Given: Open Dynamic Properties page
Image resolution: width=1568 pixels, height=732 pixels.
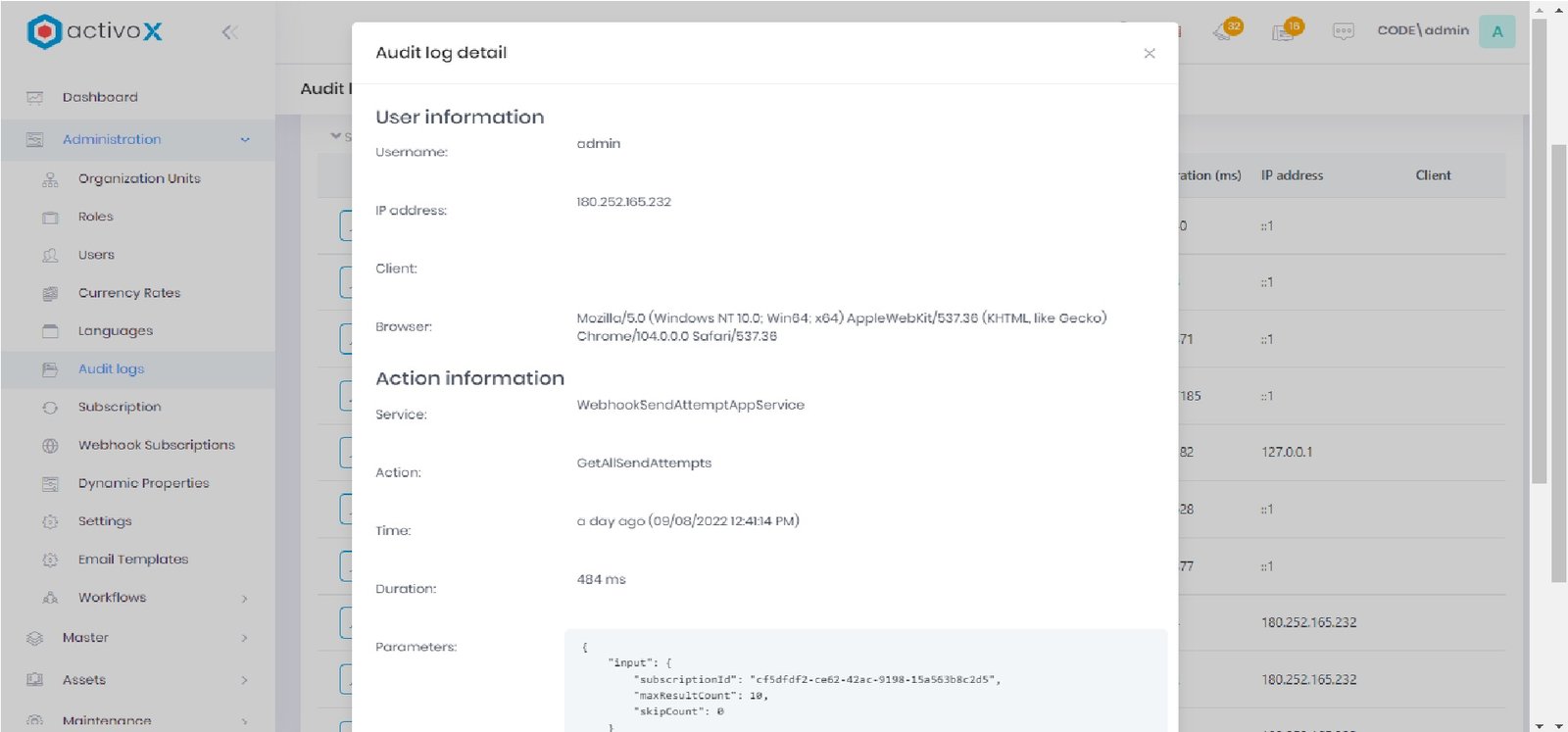Looking at the screenshot, I should pos(144,483).
